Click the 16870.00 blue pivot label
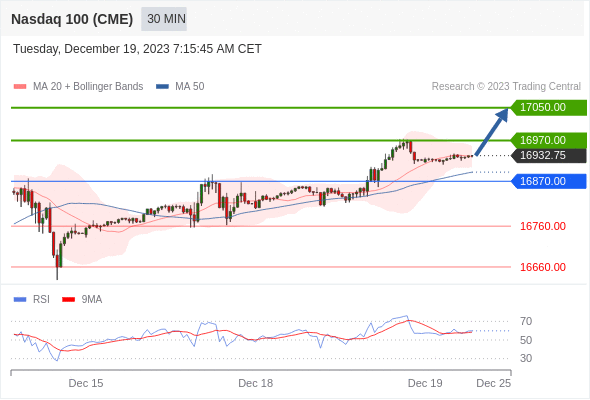590x400 pixels. click(x=548, y=181)
